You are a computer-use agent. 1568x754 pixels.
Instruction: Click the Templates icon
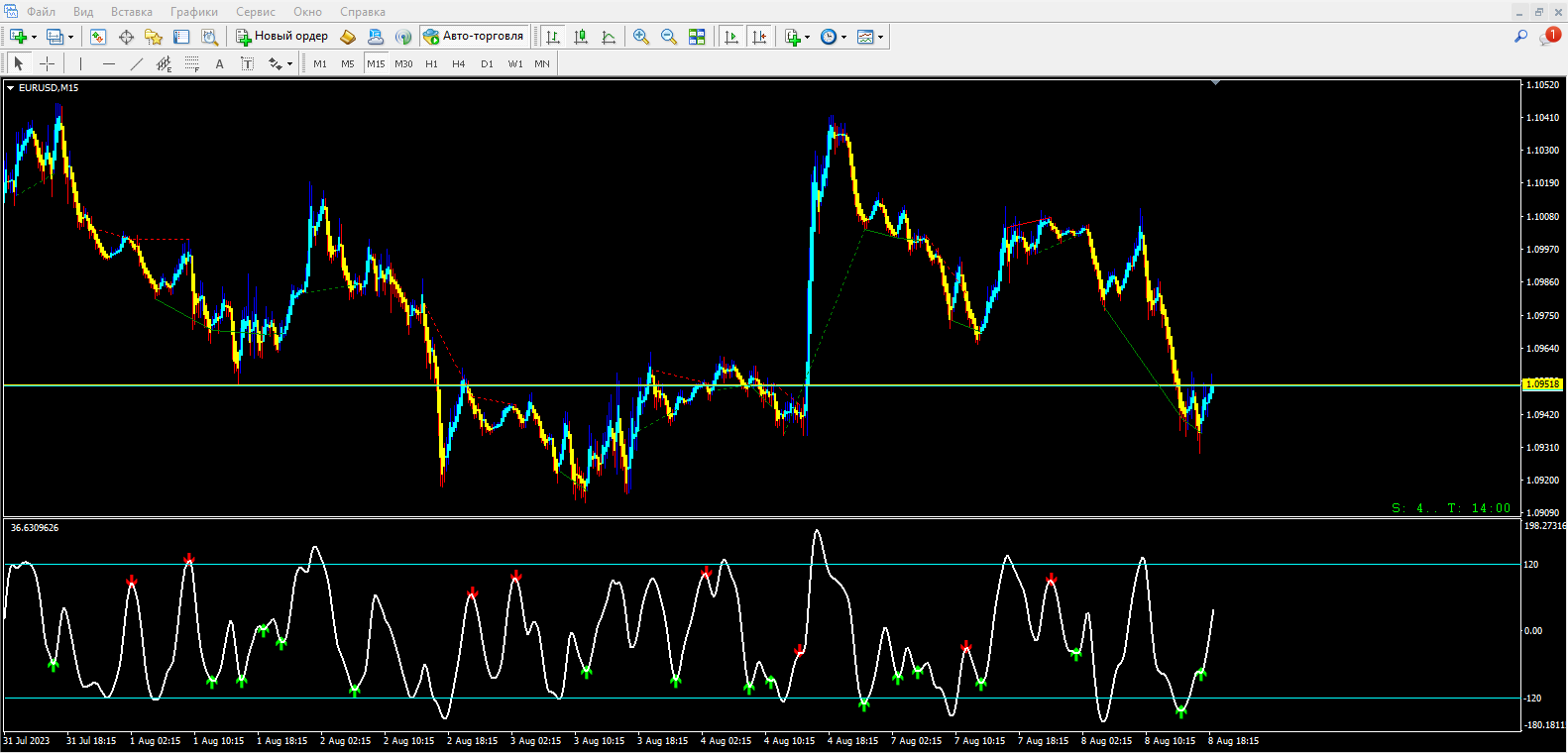point(865,37)
